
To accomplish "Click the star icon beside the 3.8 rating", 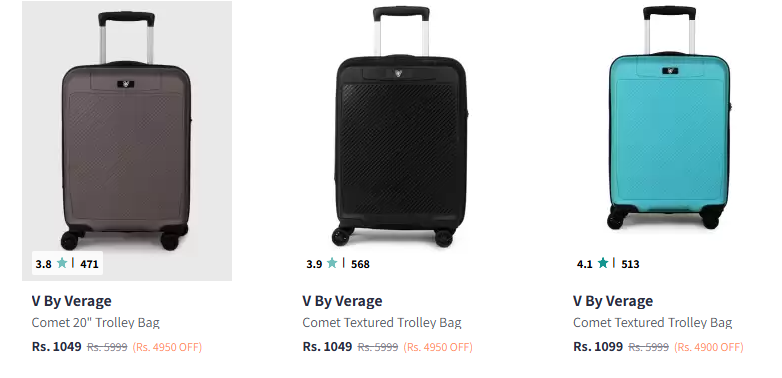I will point(62,263).
